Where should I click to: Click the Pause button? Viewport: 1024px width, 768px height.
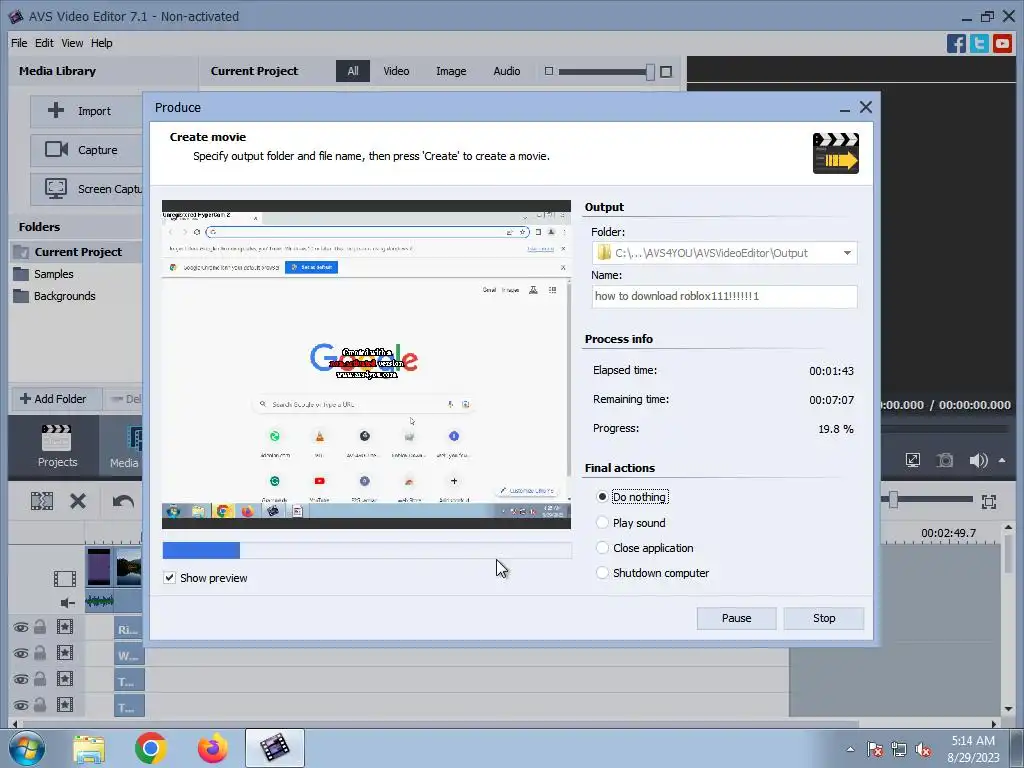(x=736, y=618)
